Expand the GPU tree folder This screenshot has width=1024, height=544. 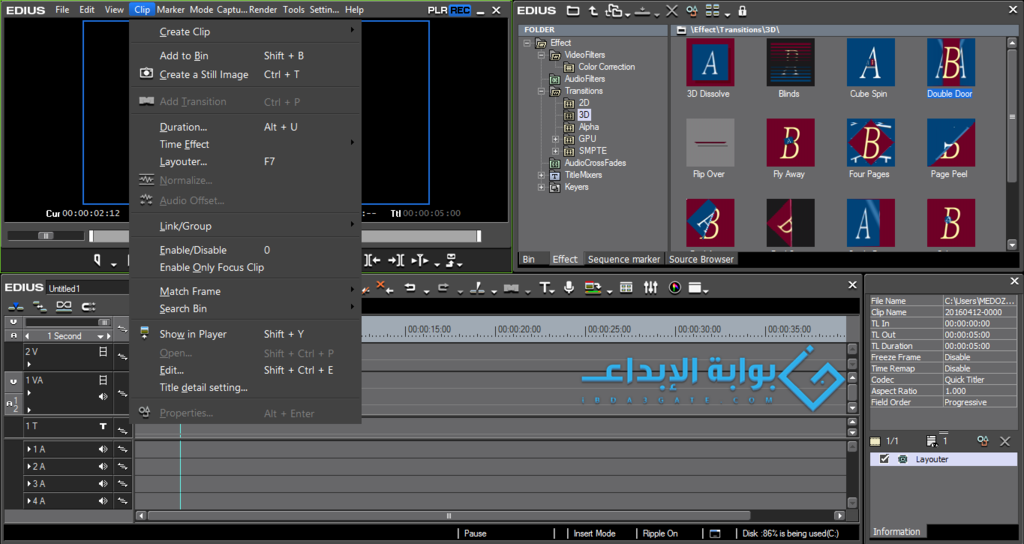click(555, 138)
